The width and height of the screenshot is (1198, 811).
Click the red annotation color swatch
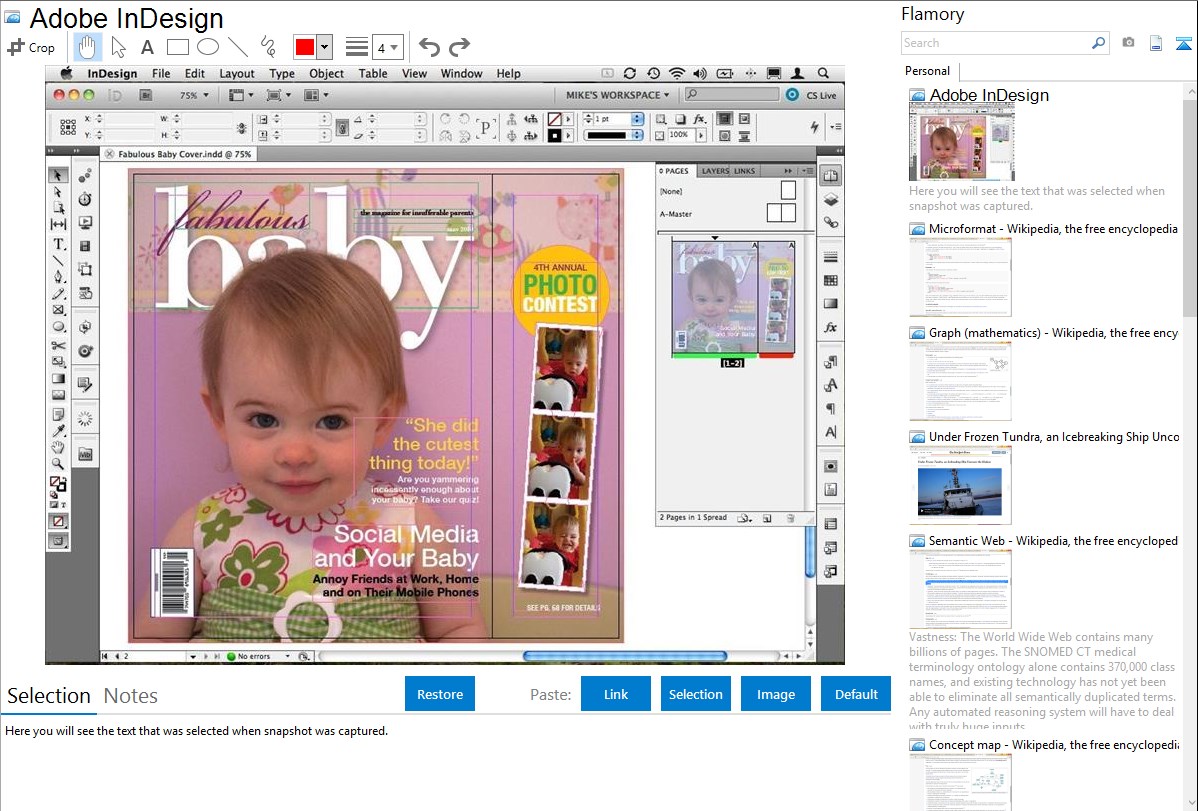click(305, 47)
